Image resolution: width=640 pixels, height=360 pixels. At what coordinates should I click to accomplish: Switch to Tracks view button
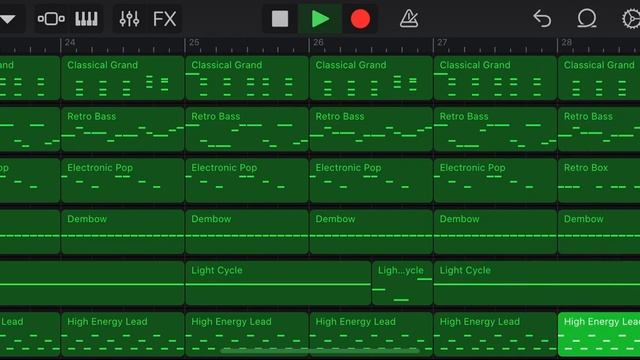click(x=51, y=19)
